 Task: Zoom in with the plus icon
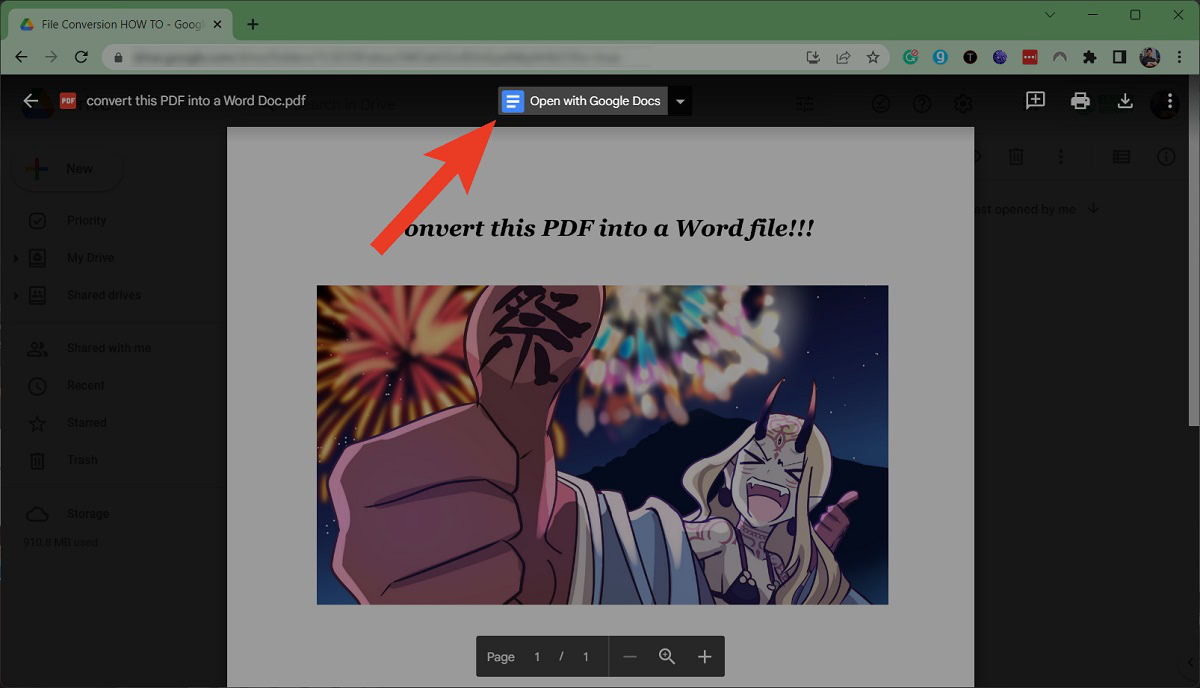(704, 657)
